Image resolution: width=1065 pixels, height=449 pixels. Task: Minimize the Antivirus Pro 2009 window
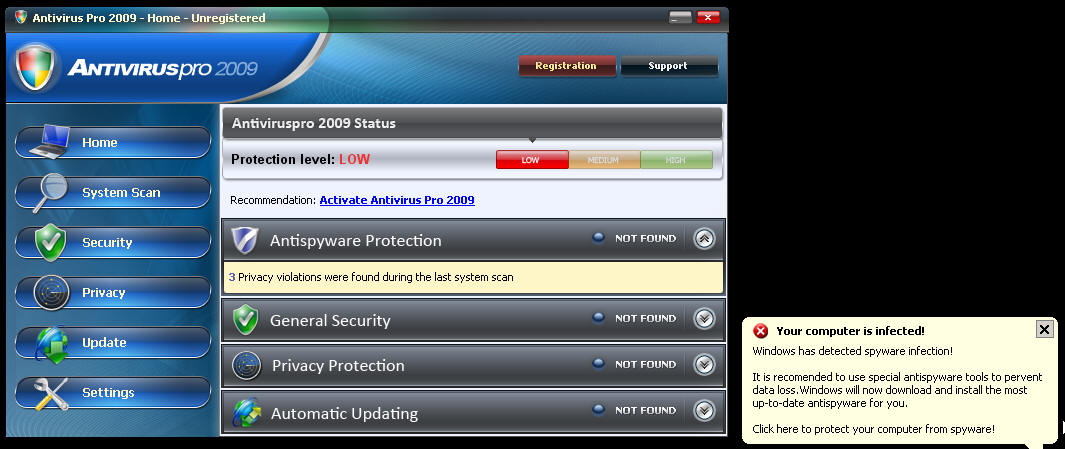pyautogui.click(x=680, y=17)
